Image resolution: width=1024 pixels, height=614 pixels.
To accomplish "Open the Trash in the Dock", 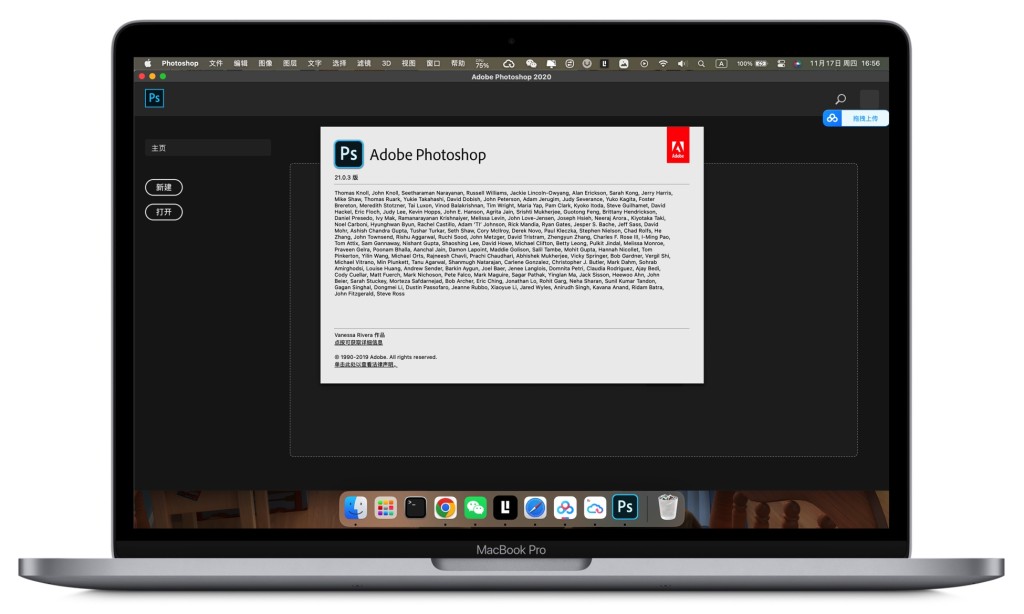I will [x=668, y=508].
